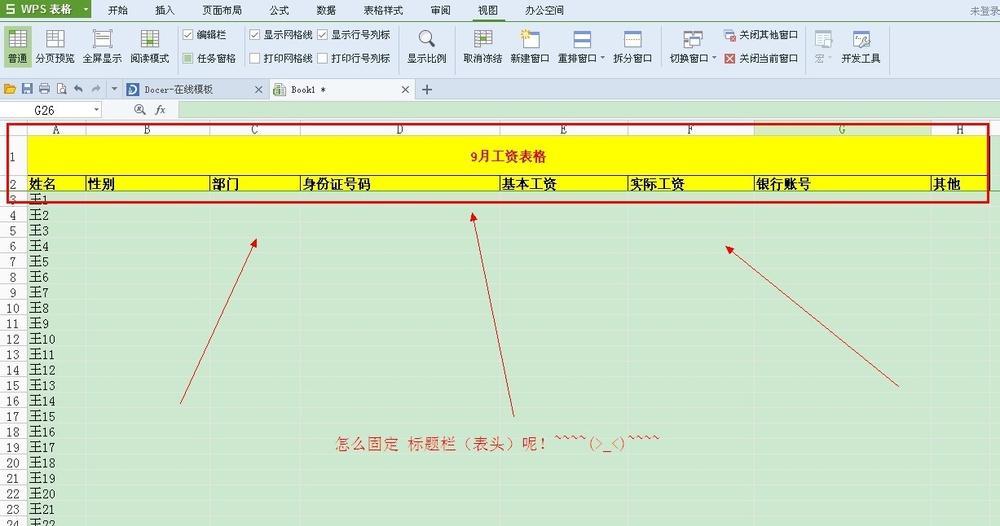The height and width of the screenshot is (526, 1000).
Task: Select column D header
Action: point(400,130)
